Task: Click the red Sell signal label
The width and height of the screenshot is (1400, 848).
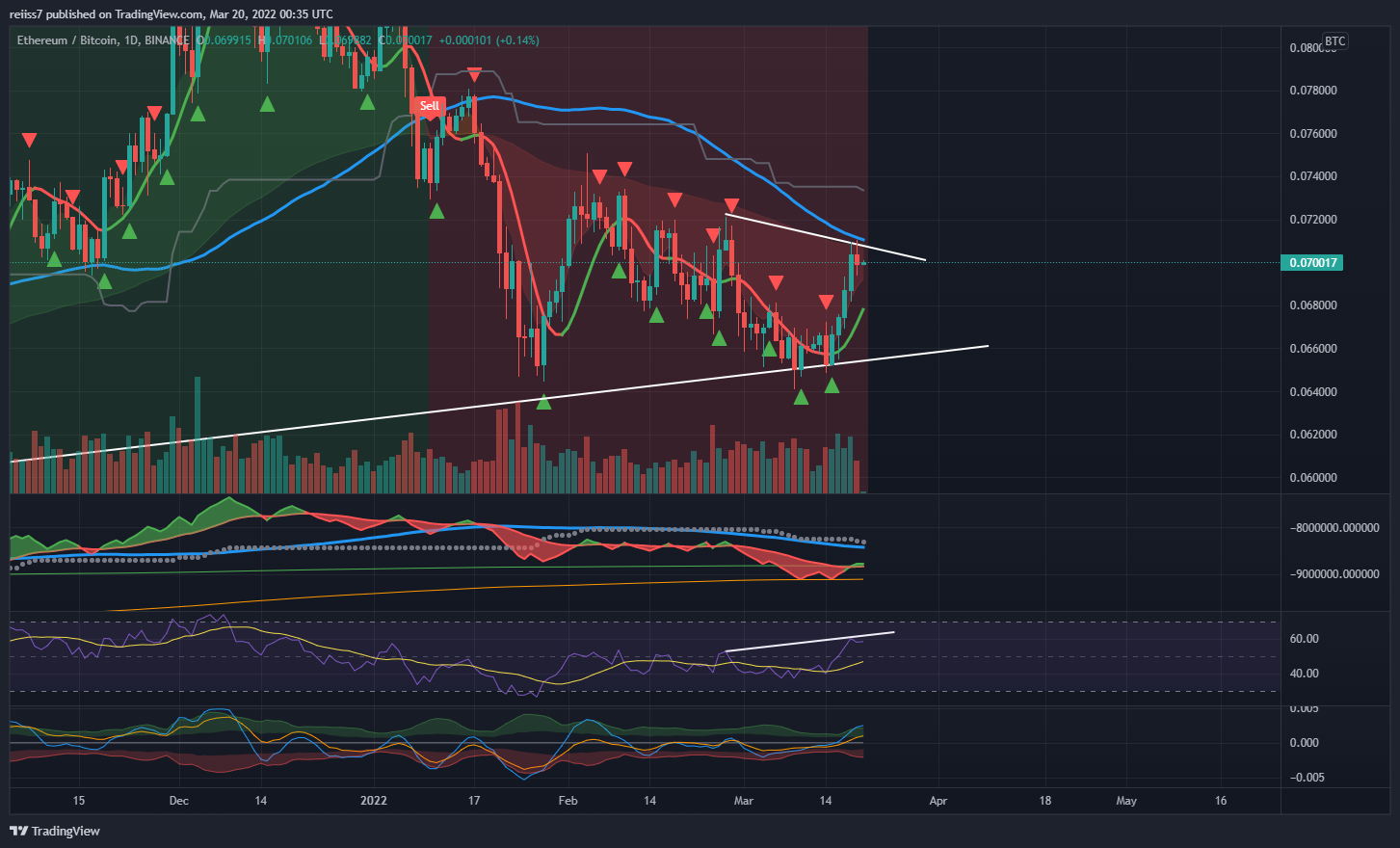Action: (429, 106)
